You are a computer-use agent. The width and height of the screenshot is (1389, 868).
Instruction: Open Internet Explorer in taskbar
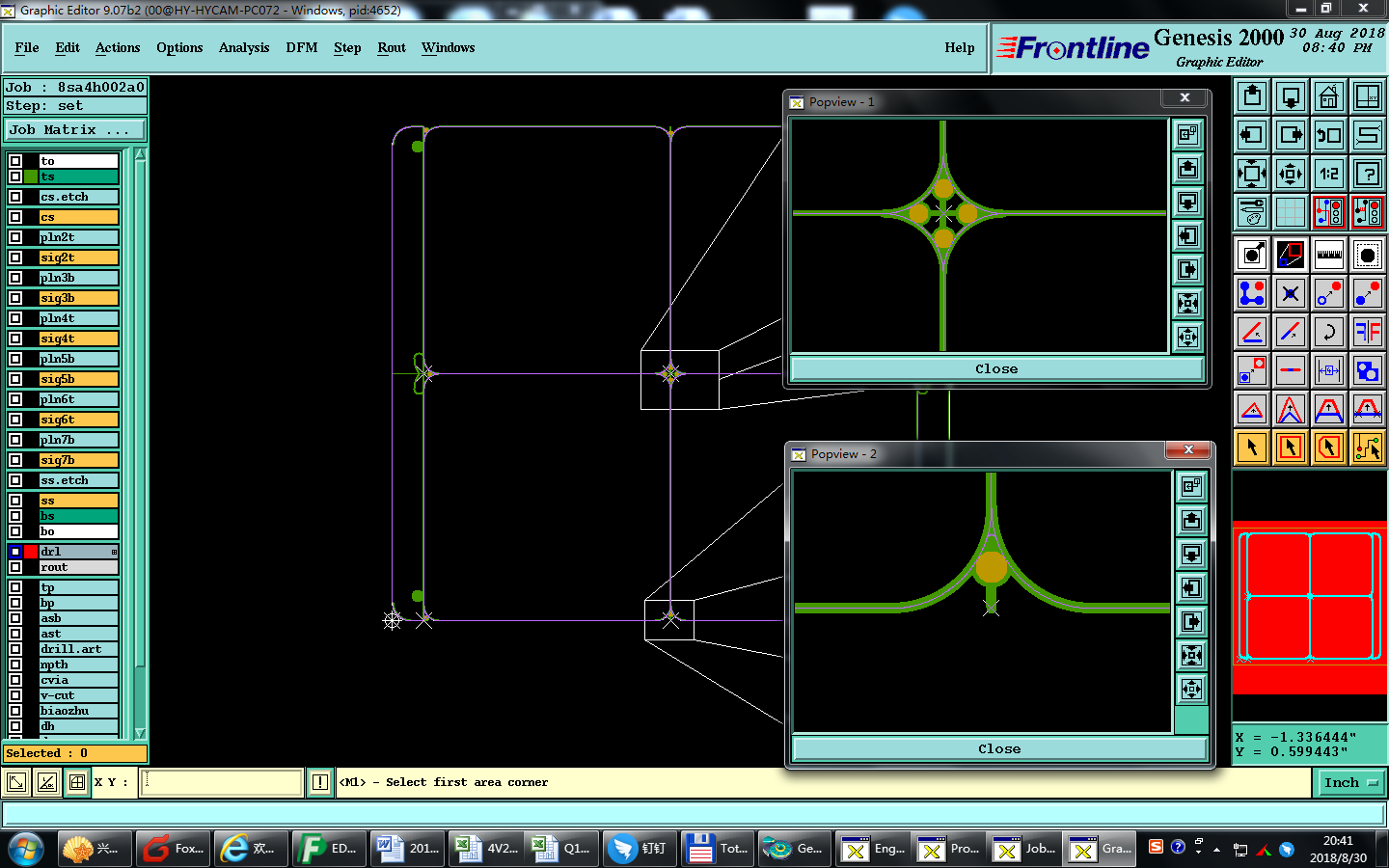(x=251, y=849)
